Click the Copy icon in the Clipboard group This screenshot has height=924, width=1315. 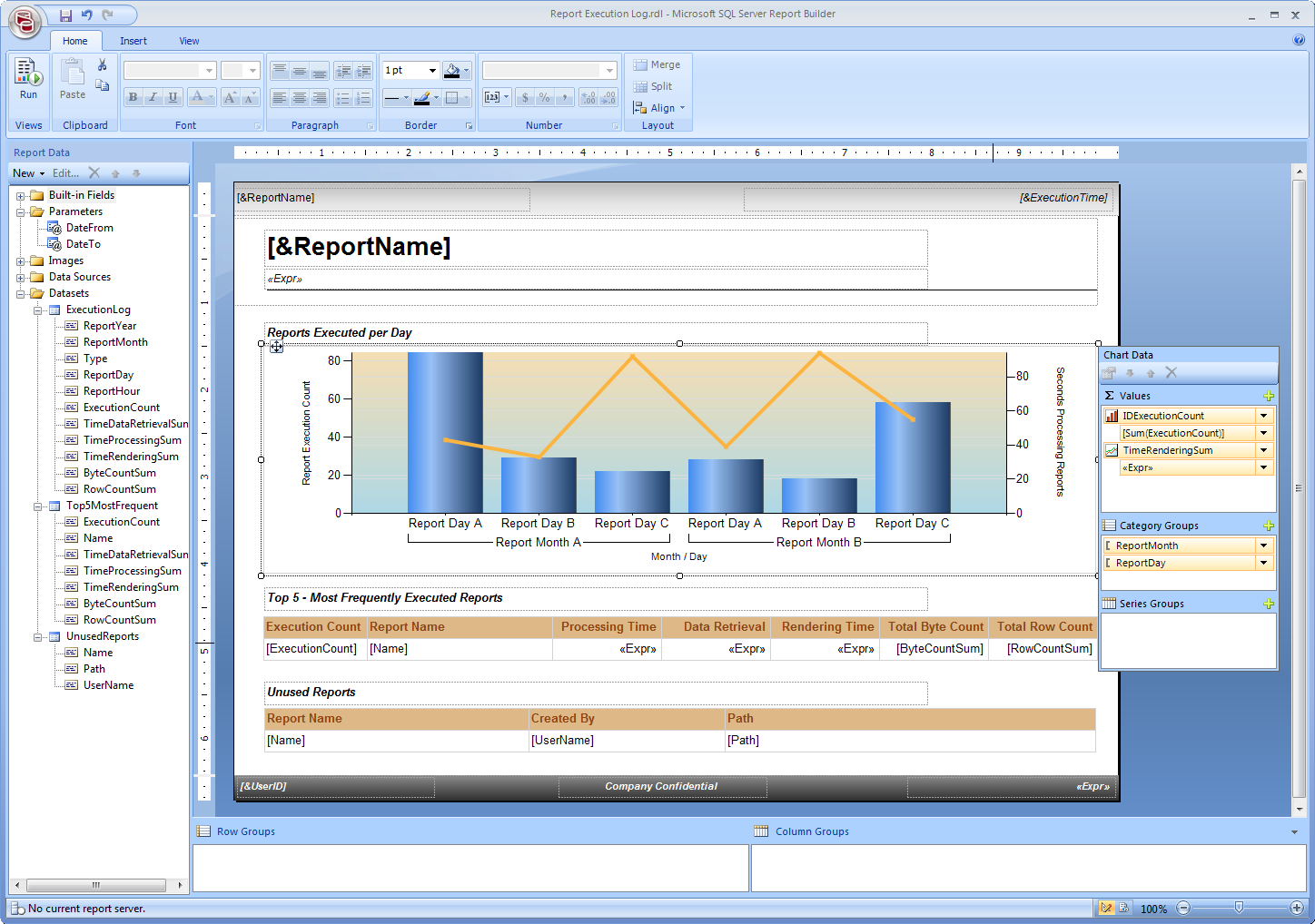[103, 84]
